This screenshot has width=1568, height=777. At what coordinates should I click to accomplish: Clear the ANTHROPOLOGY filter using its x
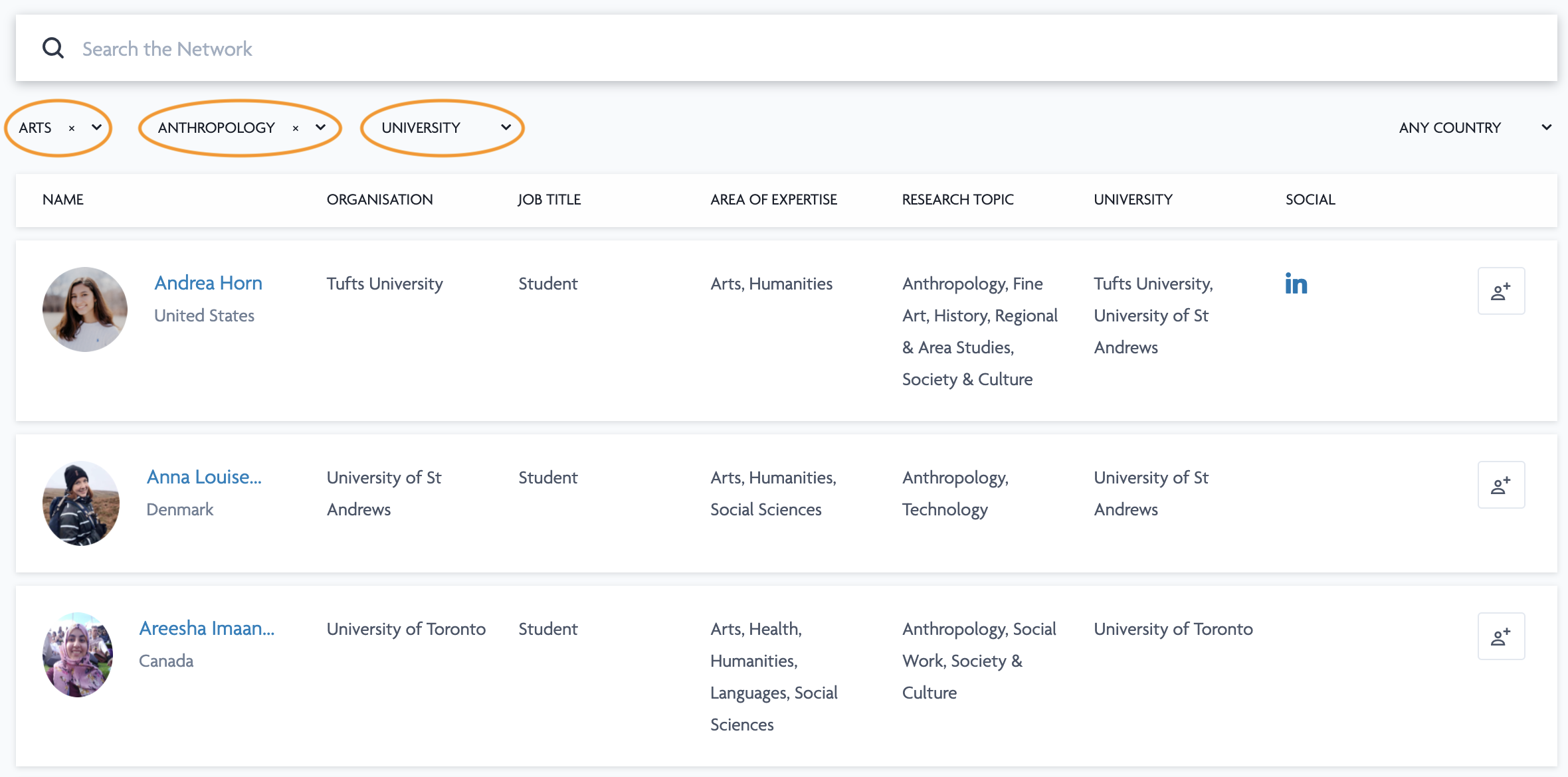(x=296, y=128)
